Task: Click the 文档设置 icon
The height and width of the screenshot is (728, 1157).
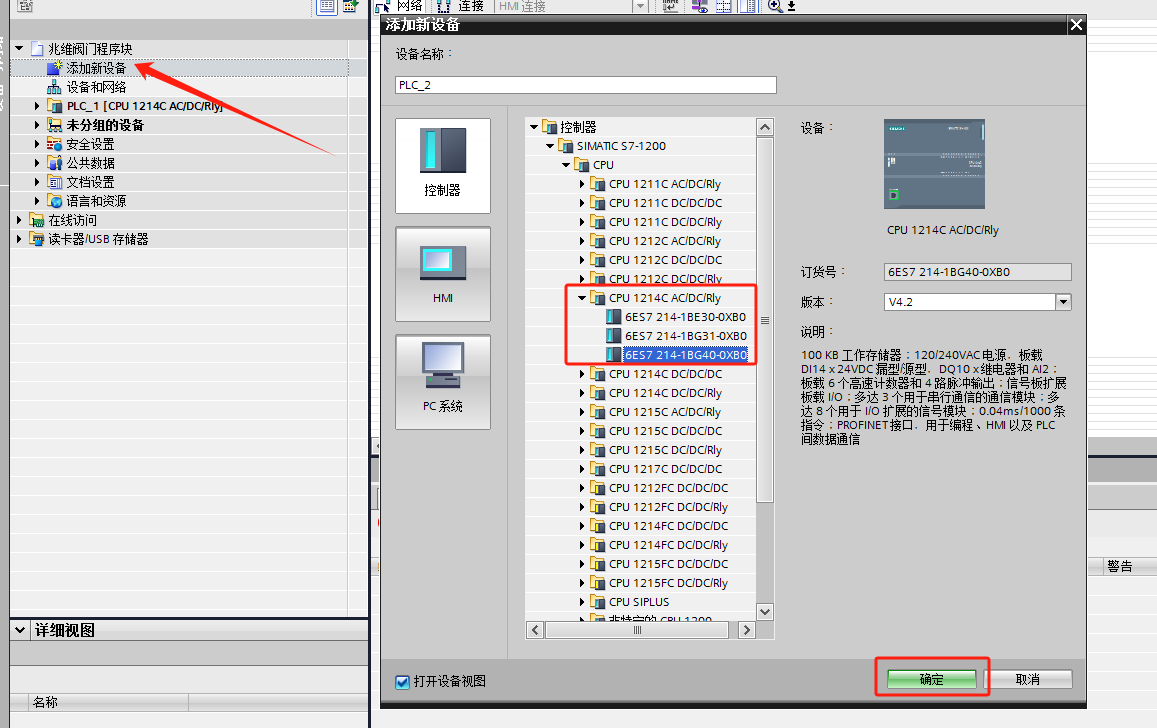Action: coord(54,182)
